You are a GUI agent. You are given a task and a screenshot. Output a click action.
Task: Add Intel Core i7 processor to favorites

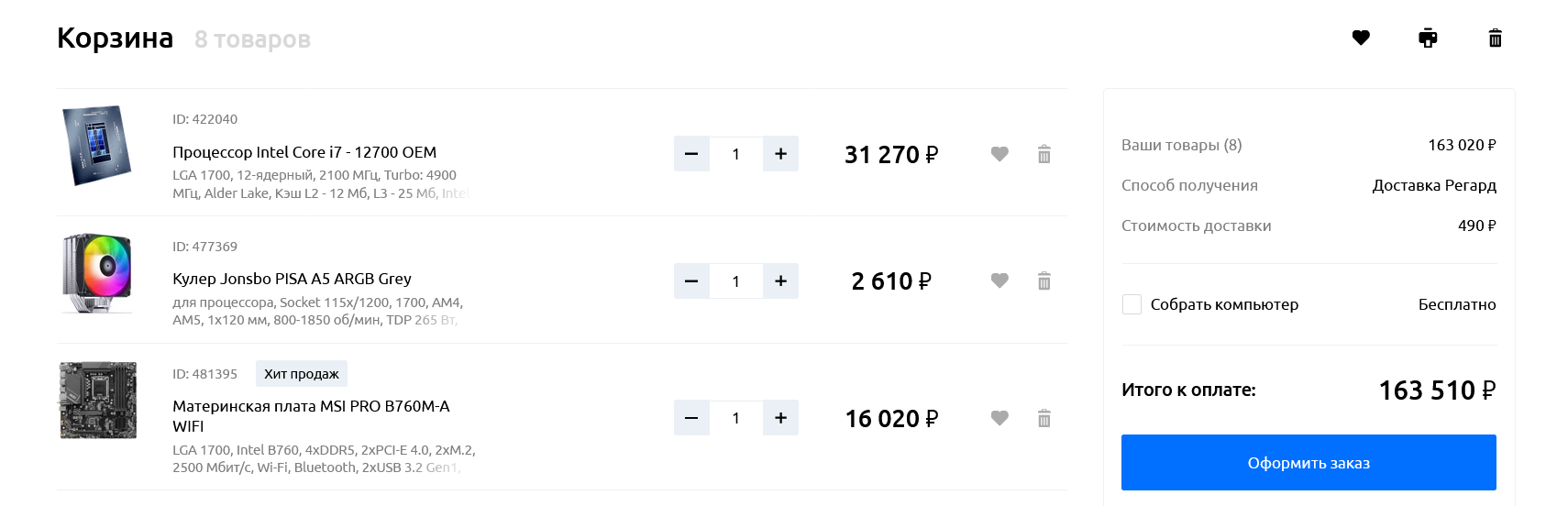(999, 154)
